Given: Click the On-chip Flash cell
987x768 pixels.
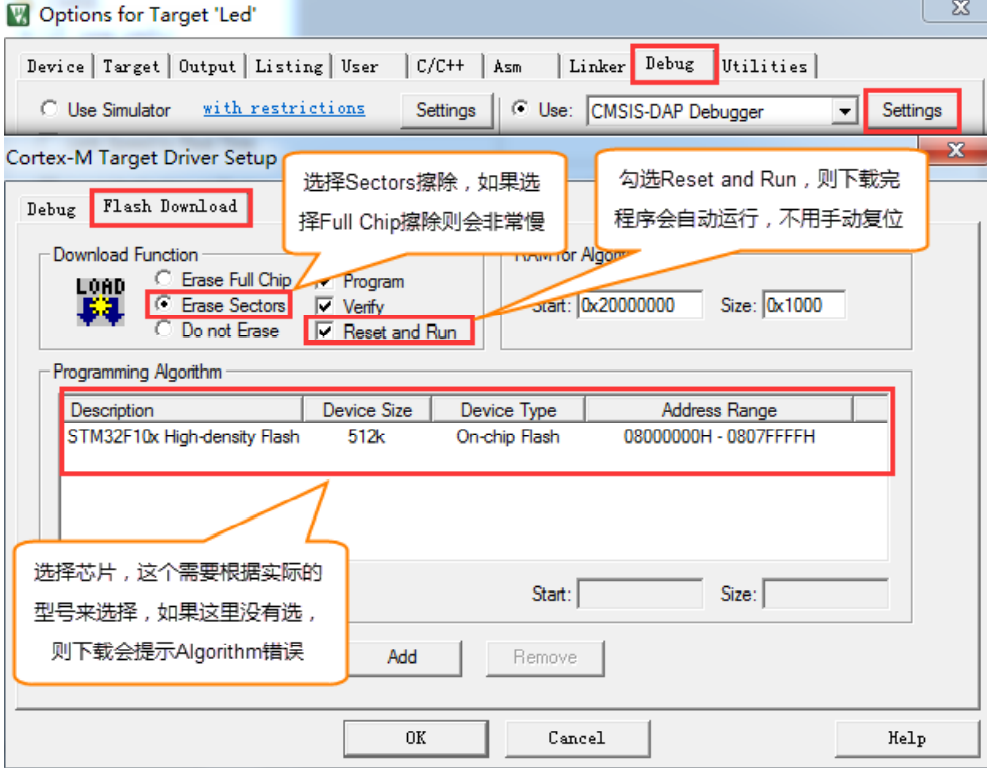Looking at the screenshot, I should [507, 436].
